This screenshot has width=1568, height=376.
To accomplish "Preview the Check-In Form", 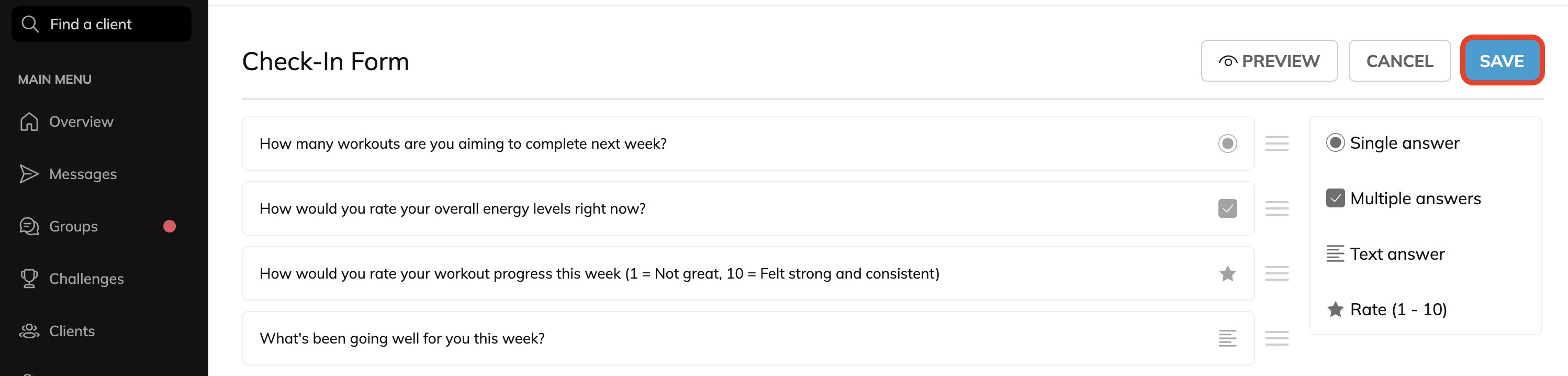I will pyautogui.click(x=1269, y=61).
